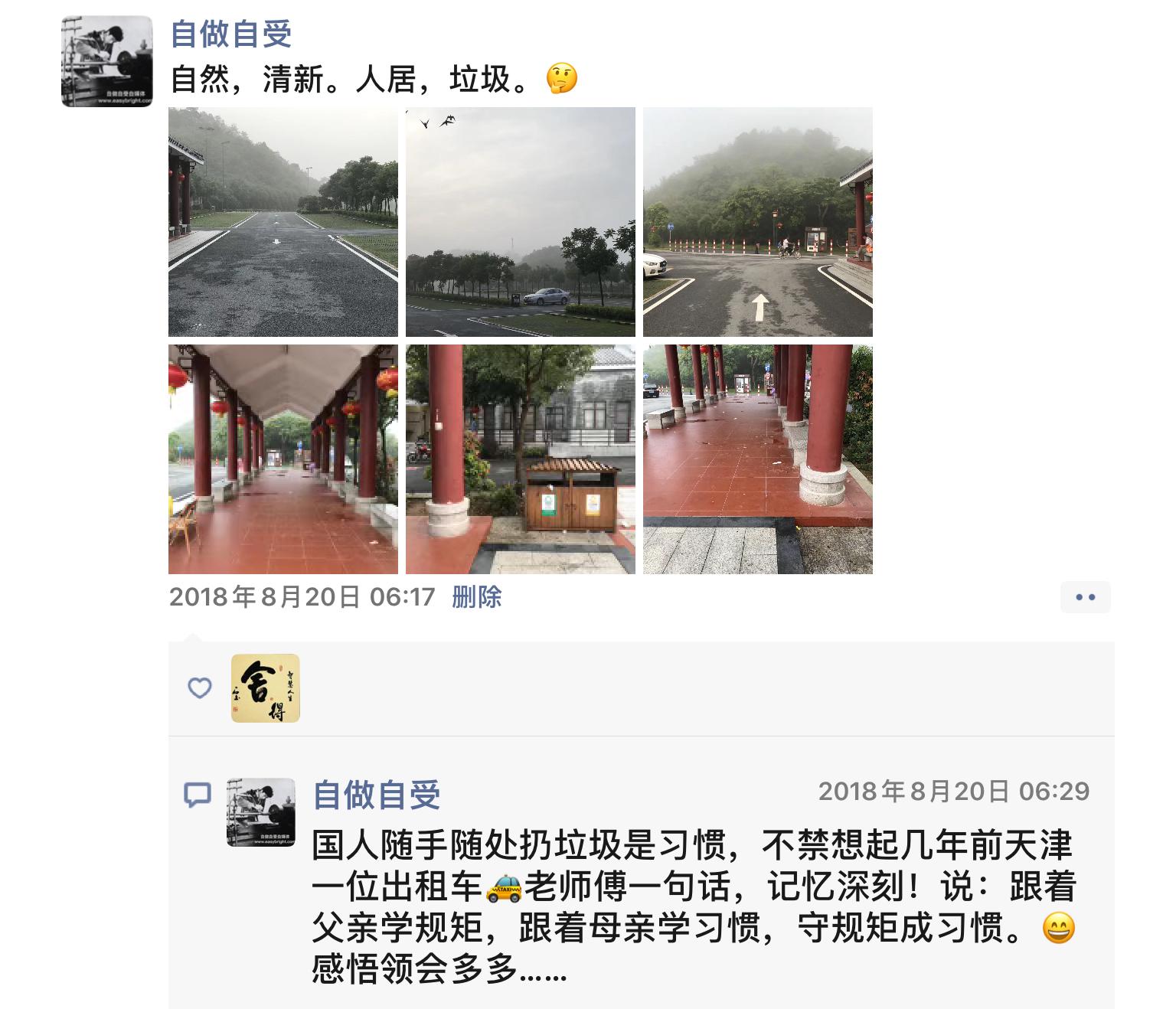Click the taxi emoji in the comment
Screen dimensions: 1176x1009
504,888
